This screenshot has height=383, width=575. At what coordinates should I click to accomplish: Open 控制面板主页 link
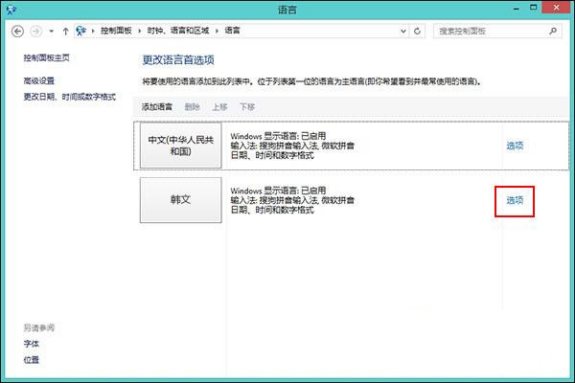pyautogui.click(x=47, y=58)
